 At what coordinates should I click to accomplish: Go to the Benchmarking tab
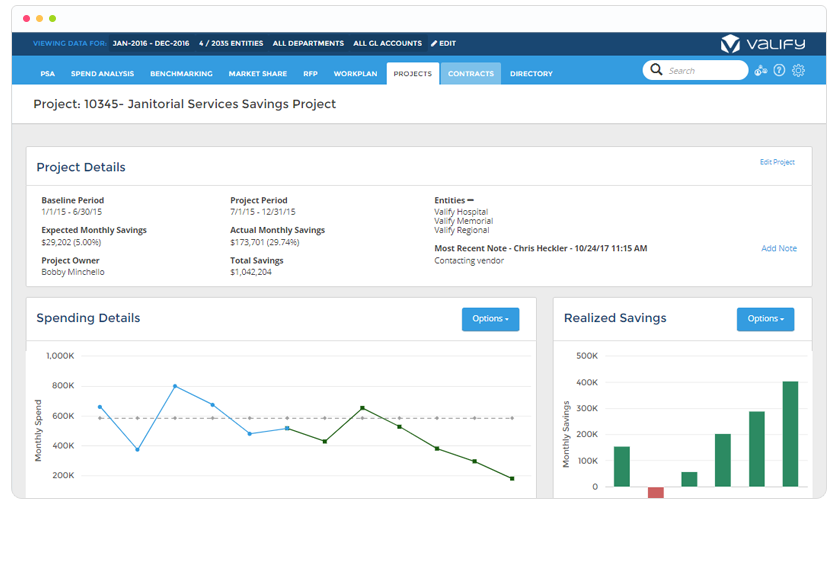pyautogui.click(x=181, y=74)
